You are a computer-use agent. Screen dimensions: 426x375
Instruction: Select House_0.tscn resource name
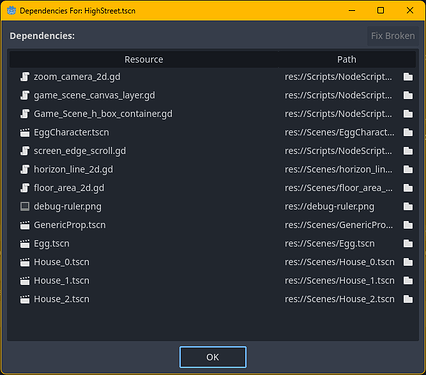click(x=62, y=262)
